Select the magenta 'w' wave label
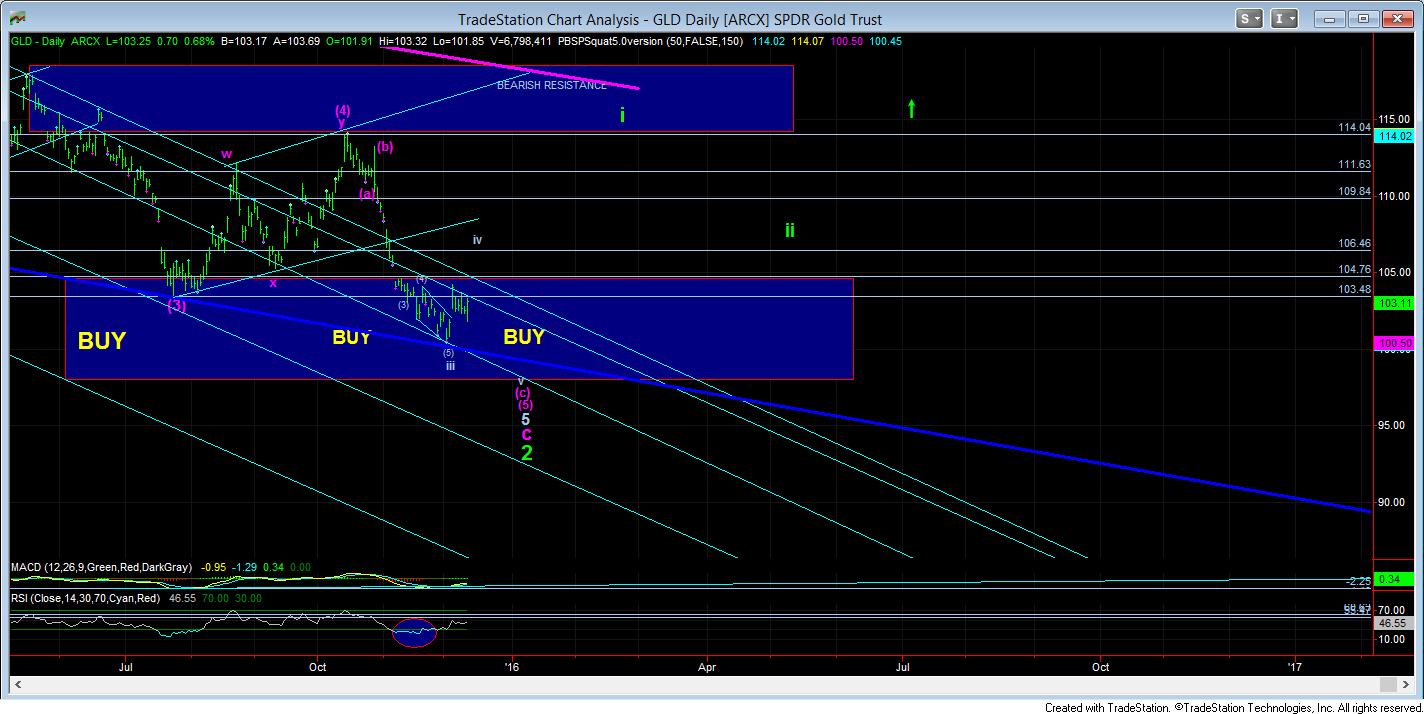This screenshot has height=714, width=1424. click(x=227, y=154)
